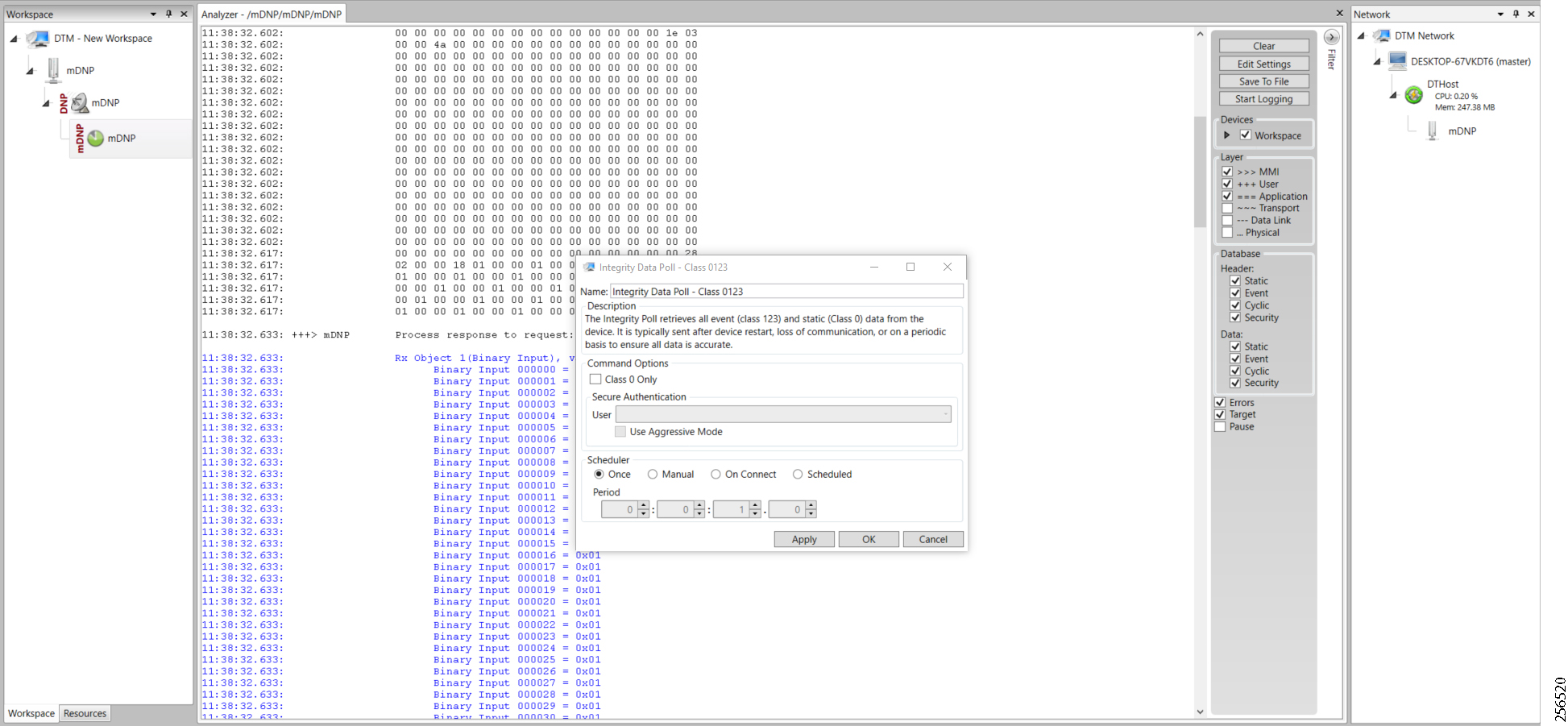Cancel the Integrity Data Poll dialog

pyautogui.click(x=933, y=539)
